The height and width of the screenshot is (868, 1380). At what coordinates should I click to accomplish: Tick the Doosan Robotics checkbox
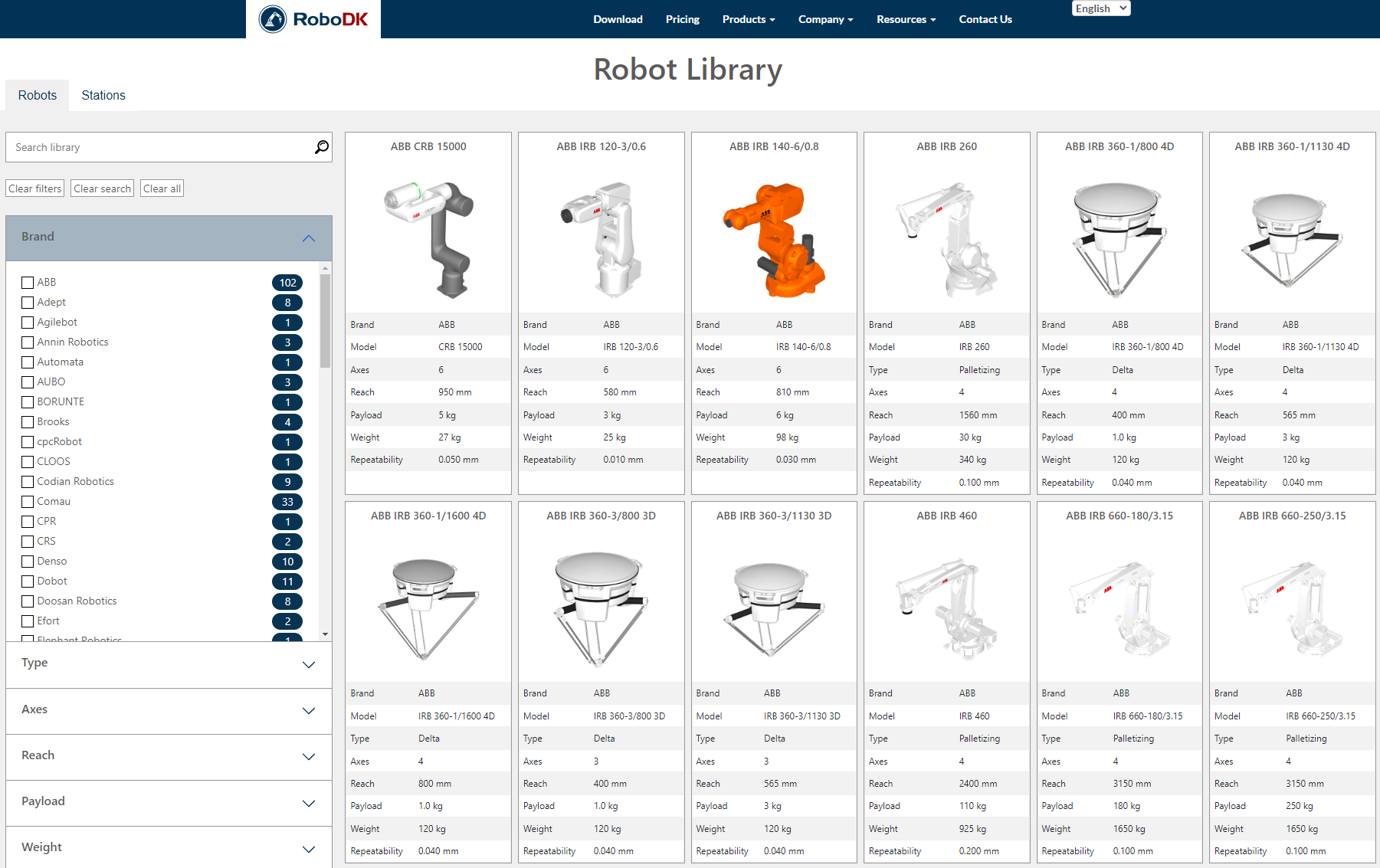(x=28, y=601)
